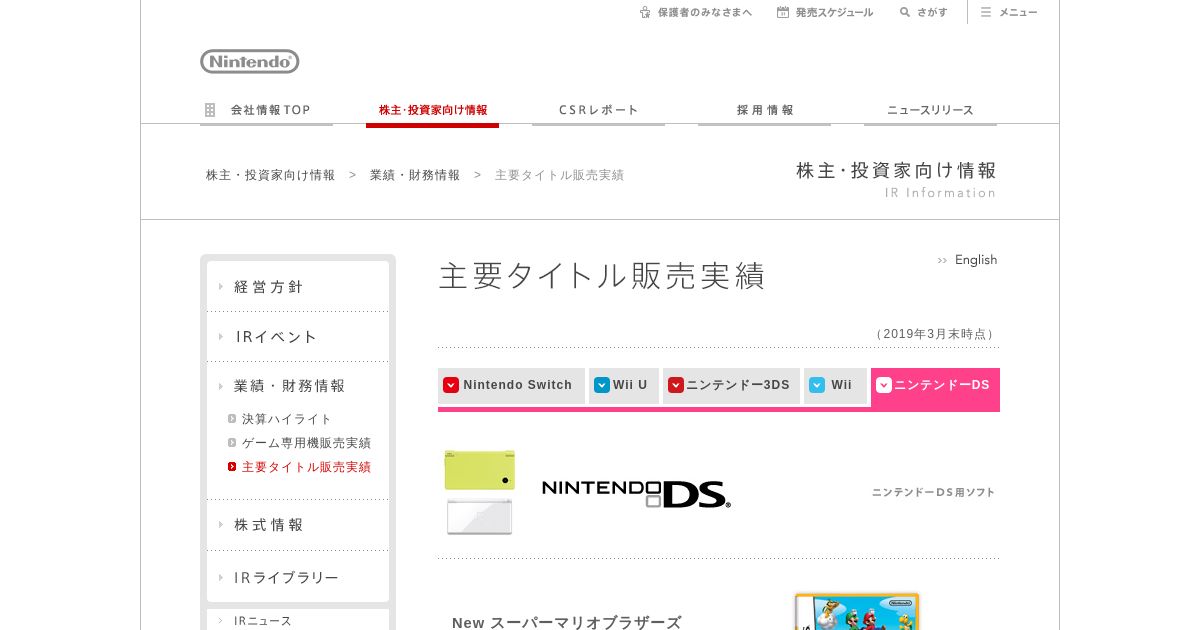Click light blue arrow icon on Wii tab
This screenshot has width=1200, height=630.
[817, 385]
